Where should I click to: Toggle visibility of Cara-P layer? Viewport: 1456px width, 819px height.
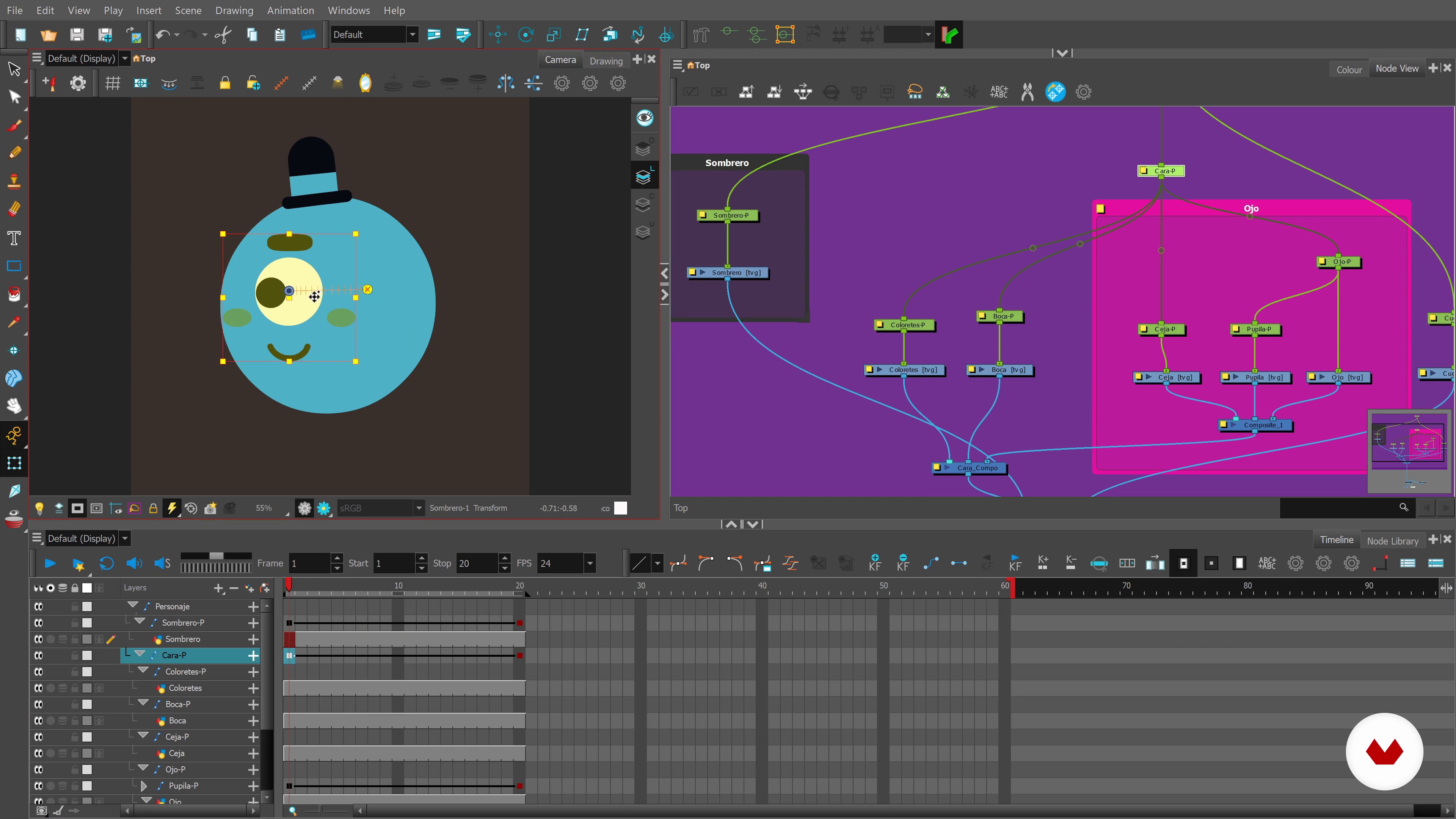(38, 656)
